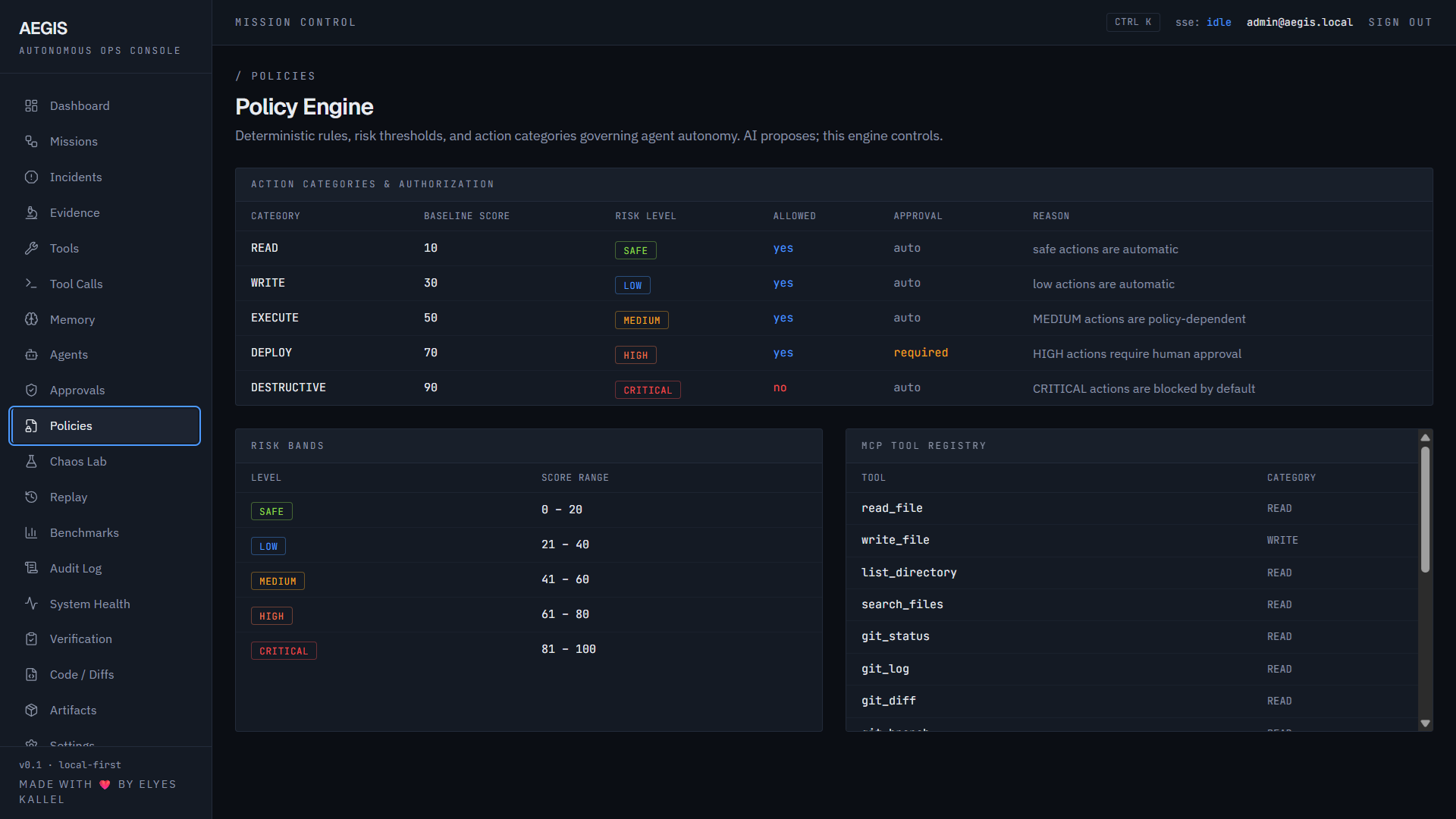Click the Code / Diffs file icon
1456x819 pixels.
pyautogui.click(x=31, y=675)
